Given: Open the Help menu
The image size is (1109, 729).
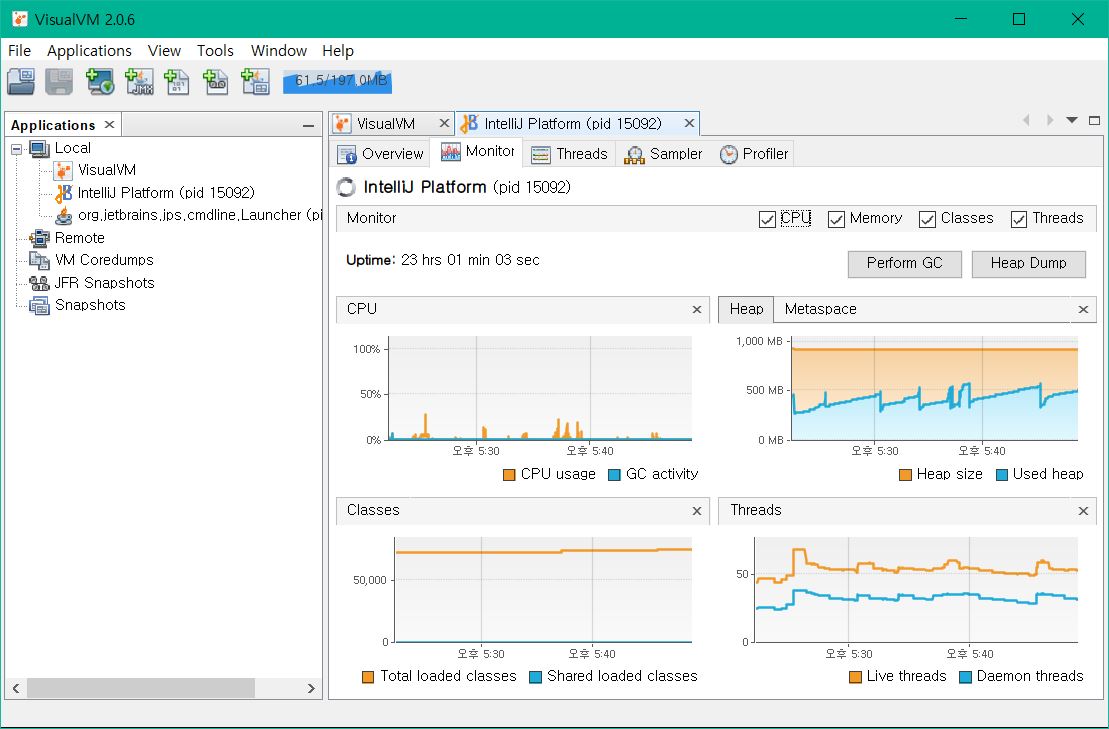Looking at the screenshot, I should click(x=337, y=51).
